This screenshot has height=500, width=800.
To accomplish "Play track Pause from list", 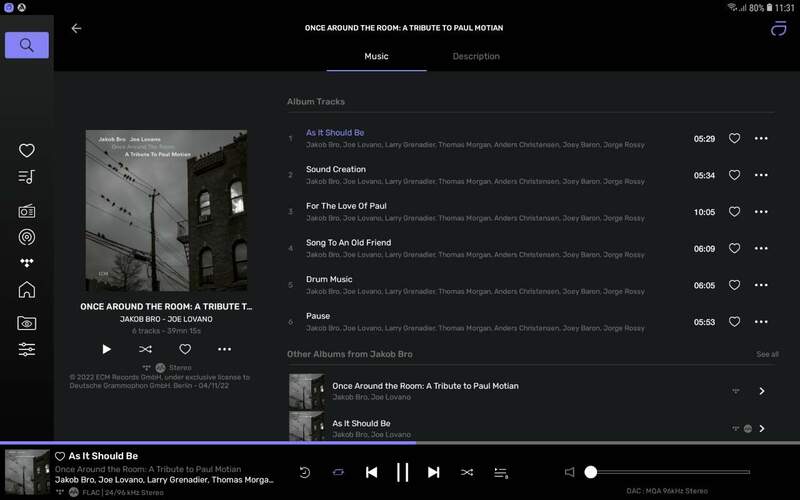I will coord(318,316).
